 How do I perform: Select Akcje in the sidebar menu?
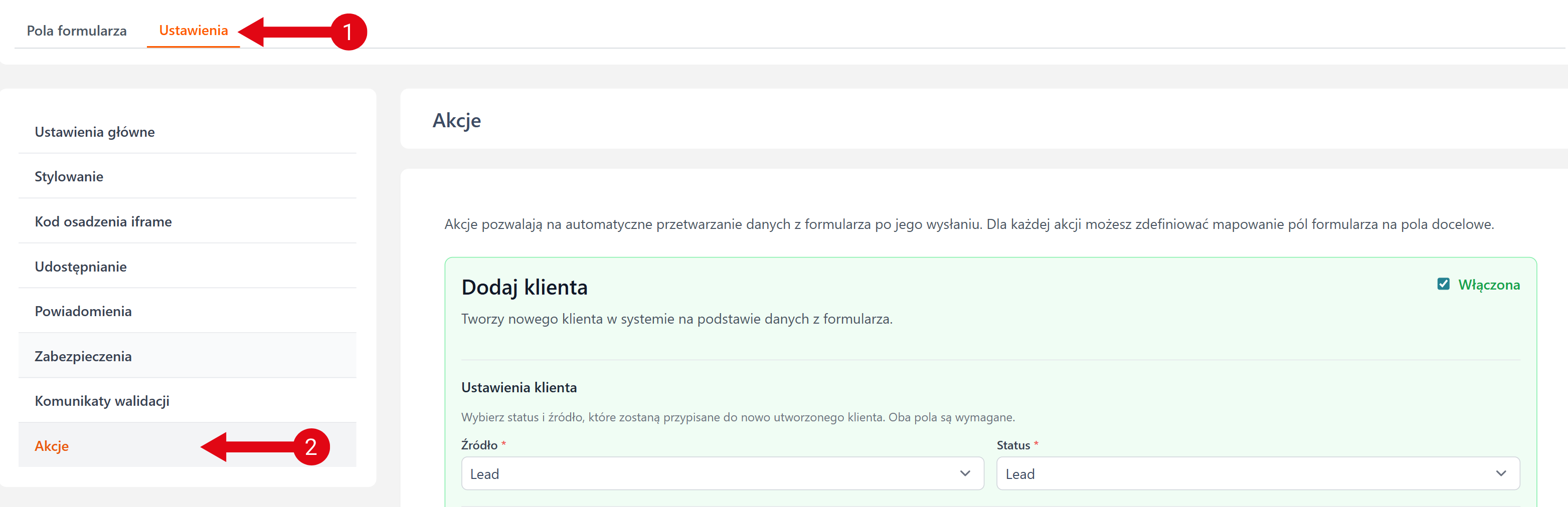pos(52,446)
